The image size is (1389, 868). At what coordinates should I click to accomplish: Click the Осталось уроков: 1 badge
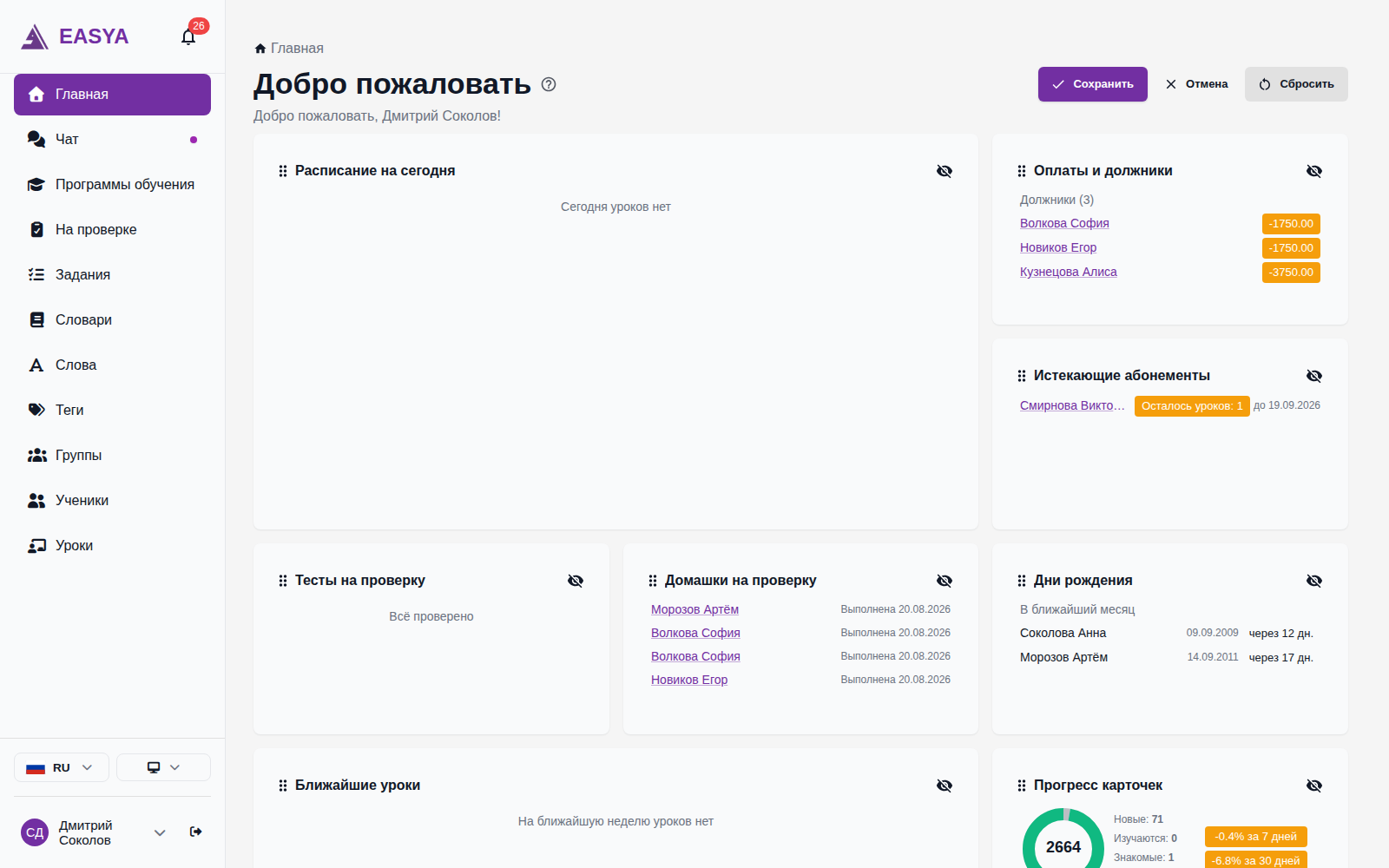point(1192,406)
